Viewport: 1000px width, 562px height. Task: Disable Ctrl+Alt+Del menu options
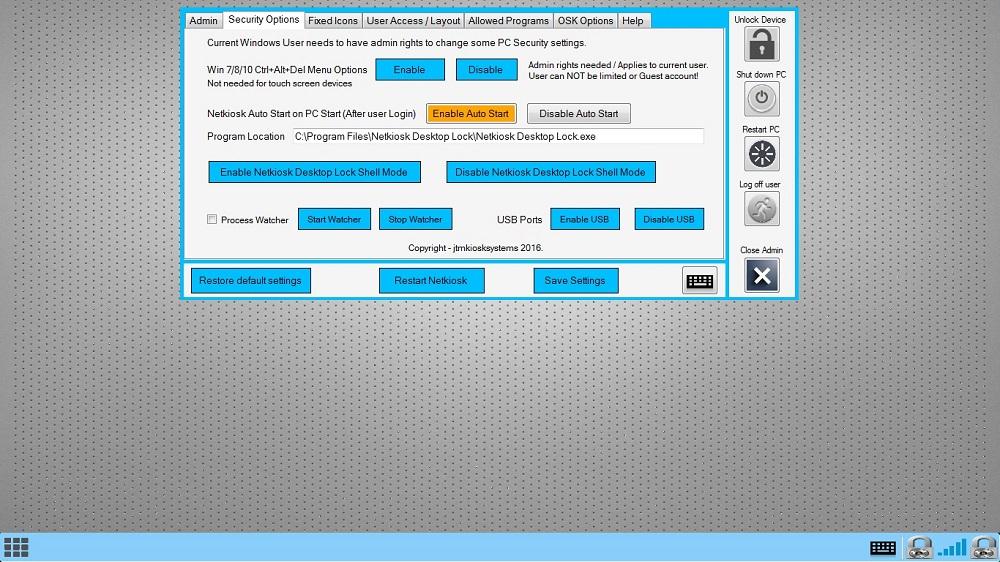pyautogui.click(x=486, y=70)
